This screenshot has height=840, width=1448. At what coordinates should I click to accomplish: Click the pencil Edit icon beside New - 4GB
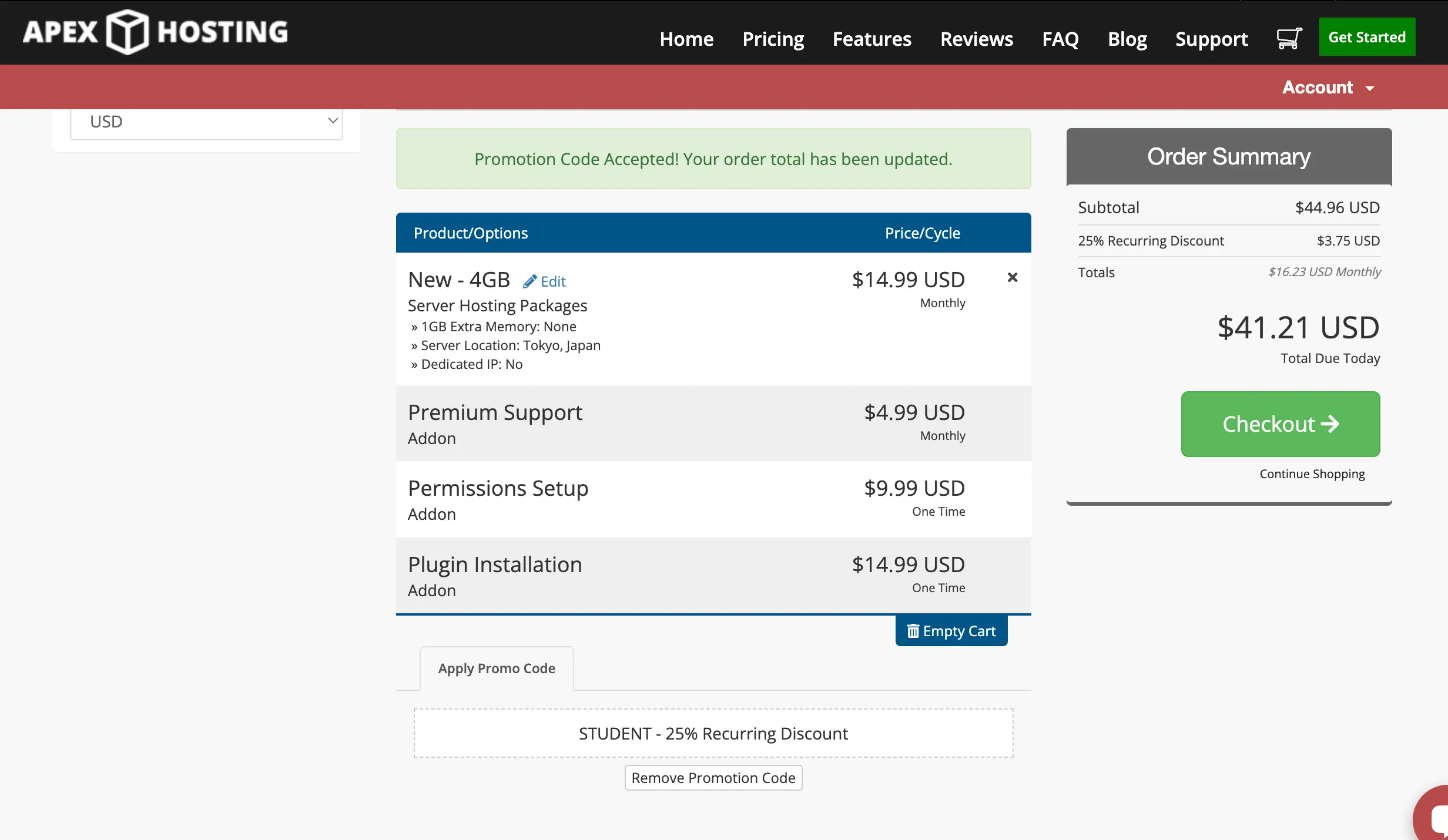pos(530,281)
